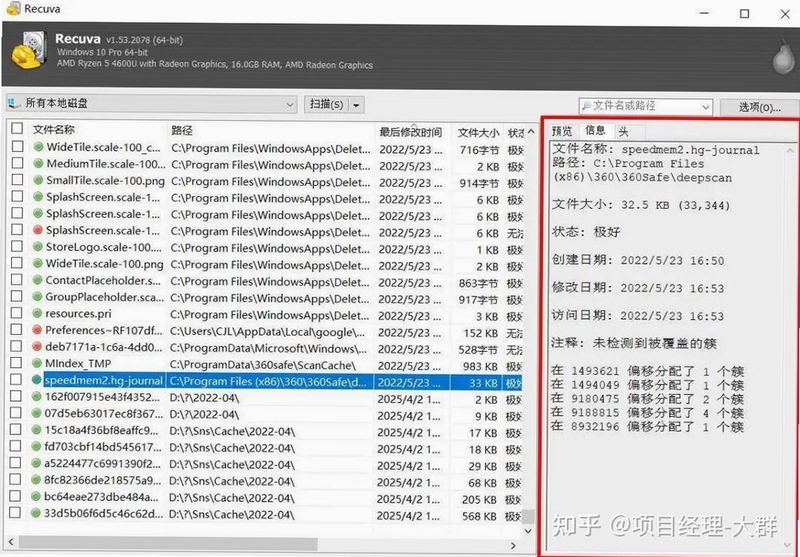The width and height of the screenshot is (800, 557).
Task: Click green status dot for GroupPlaceholder
Action: pos(37,297)
